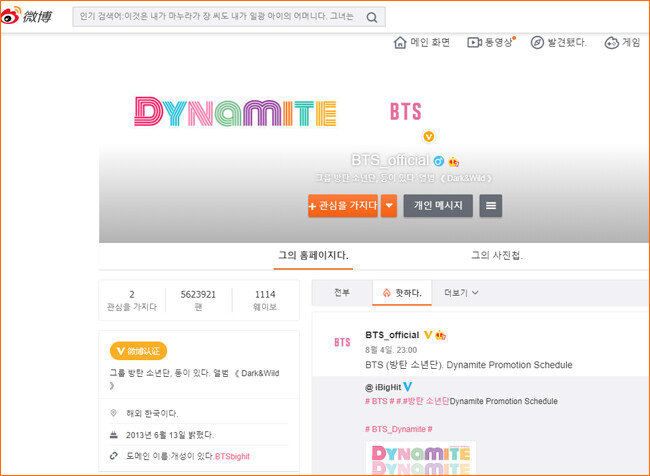Click 해외 한국이다 location text
650x476 pixels.
click(x=152, y=413)
